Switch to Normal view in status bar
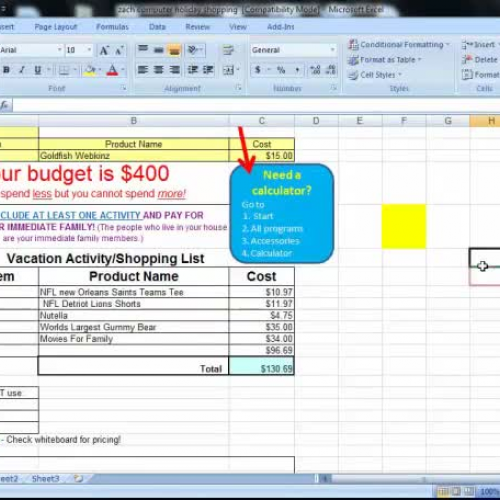Screen dimensions: 500x500 click(443, 492)
